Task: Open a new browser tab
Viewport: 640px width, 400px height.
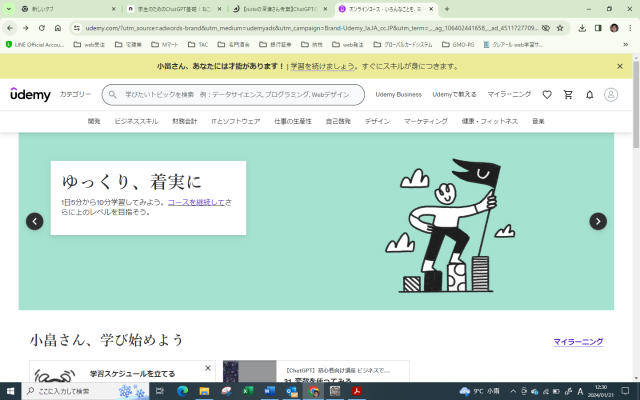Action: (x=447, y=9)
